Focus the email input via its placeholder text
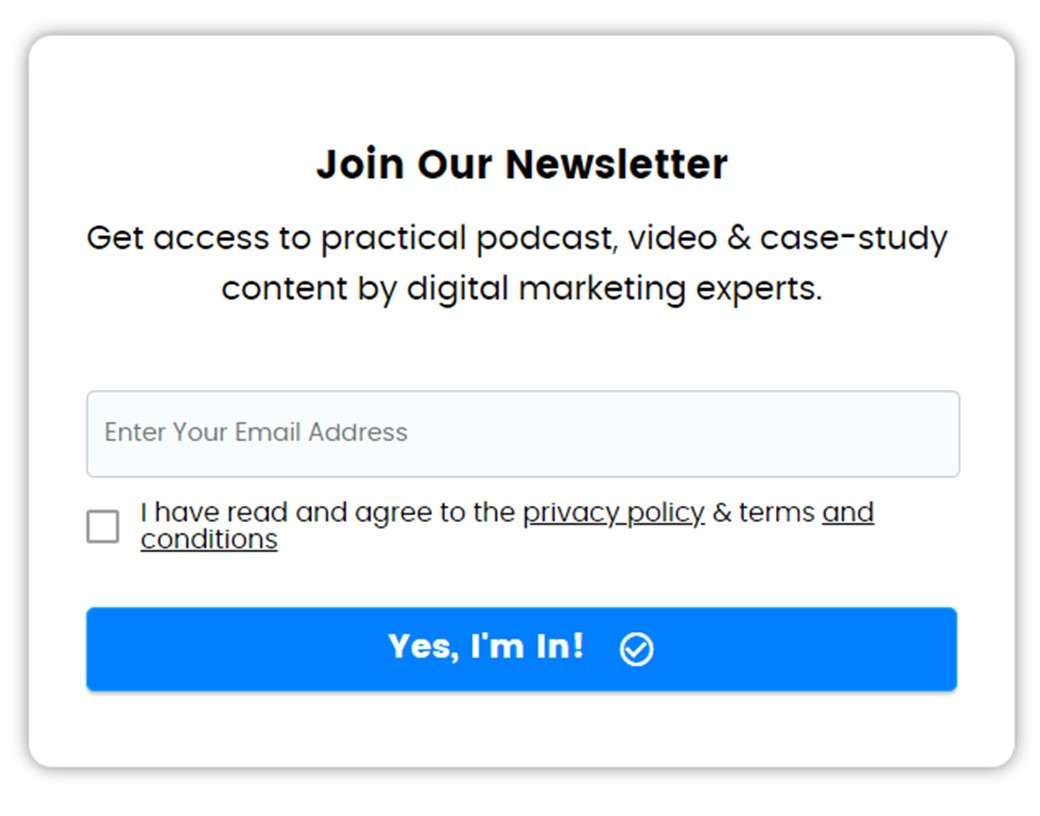Viewport: 1040px width, 816px height. [x=256, y=433]
